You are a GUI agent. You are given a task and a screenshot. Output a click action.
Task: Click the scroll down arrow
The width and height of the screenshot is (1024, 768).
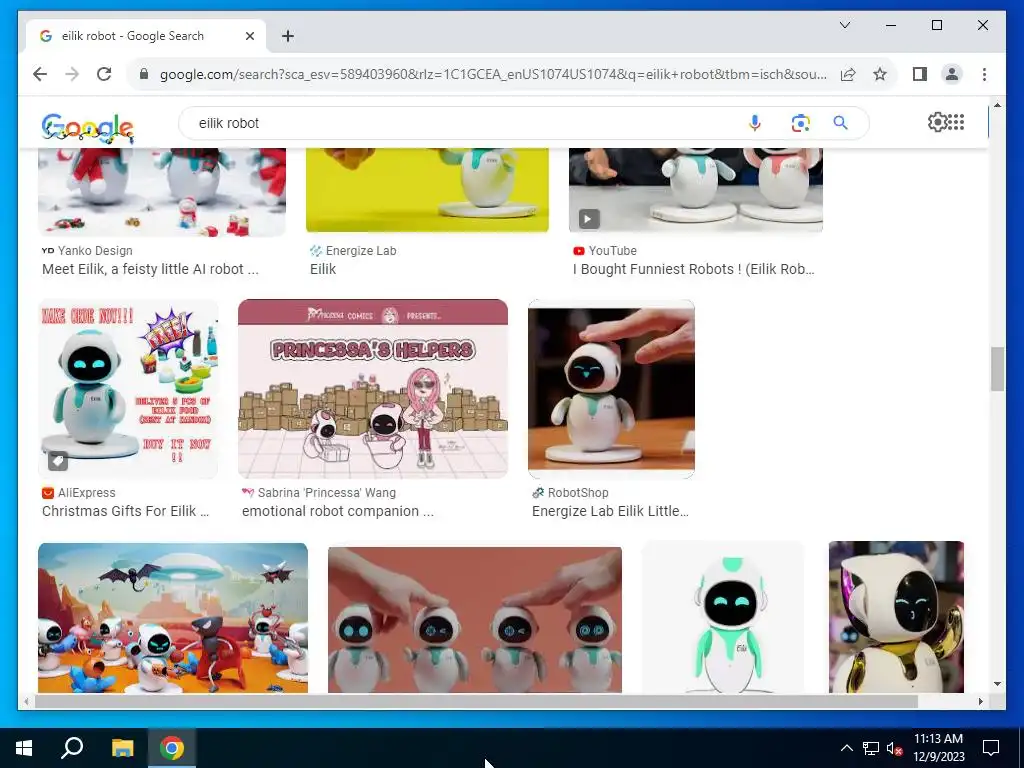[997, 684]
